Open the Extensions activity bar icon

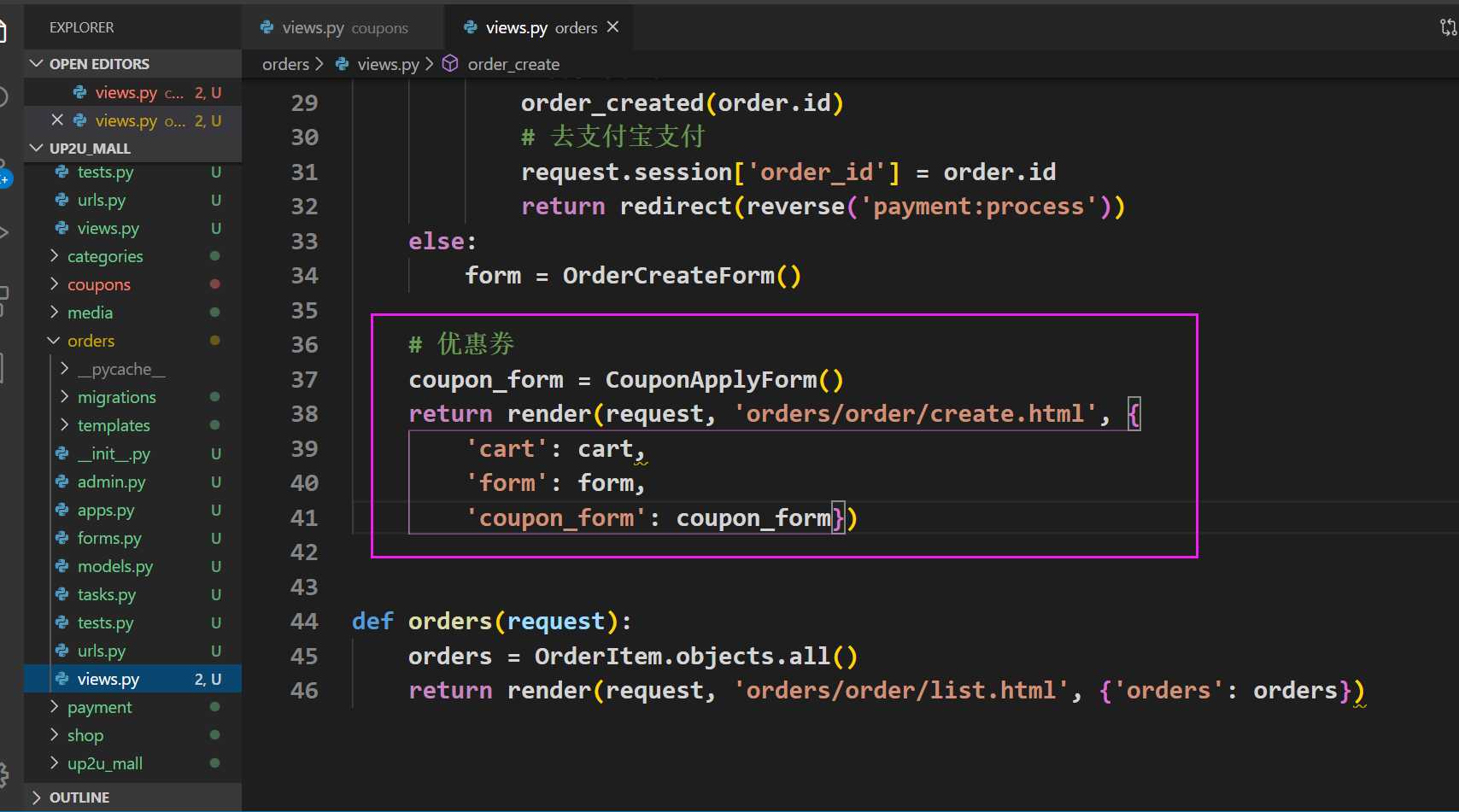[x=3, y=301]
